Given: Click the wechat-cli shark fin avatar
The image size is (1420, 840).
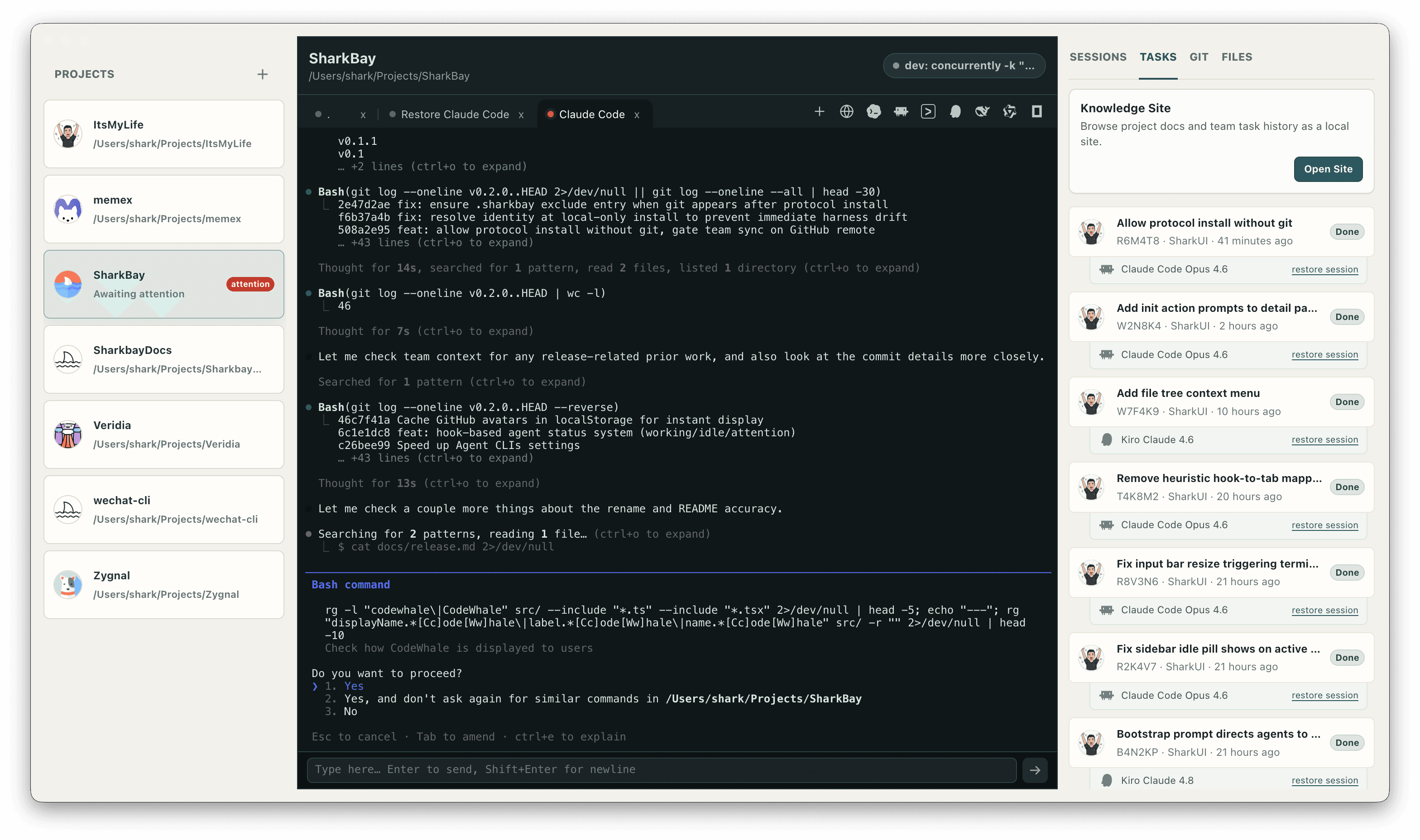Looking at the screenshot, I should (x=68, y=510).
